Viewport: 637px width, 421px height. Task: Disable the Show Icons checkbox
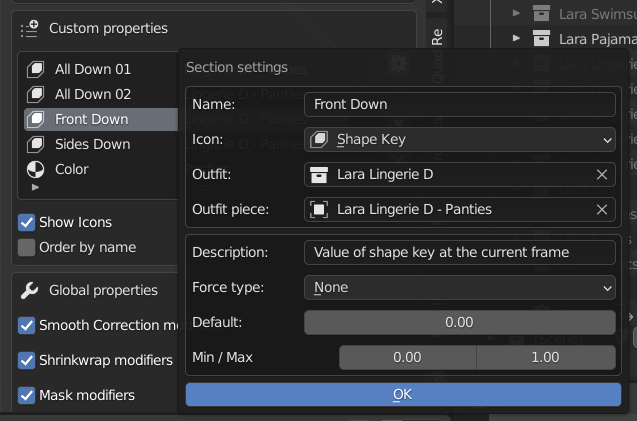(x=27, y=222)
